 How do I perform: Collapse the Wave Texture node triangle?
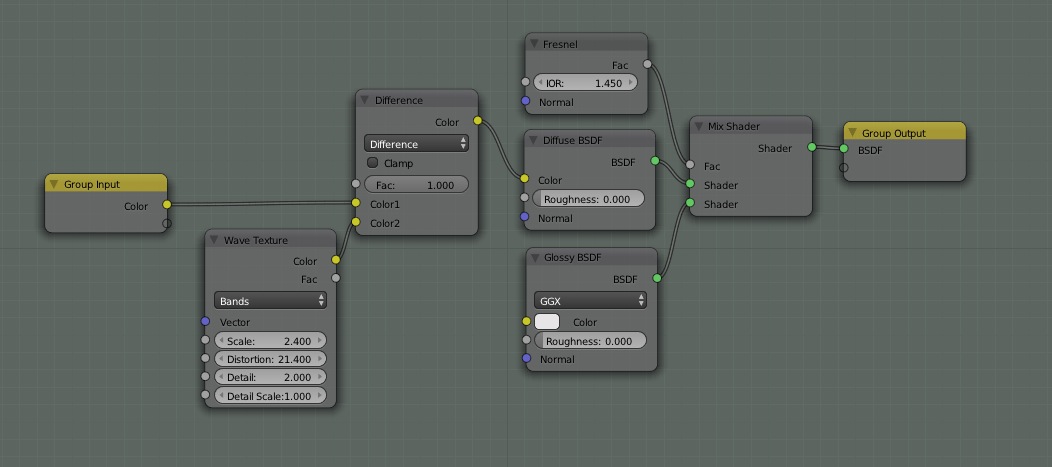click(x=214, y=240)
